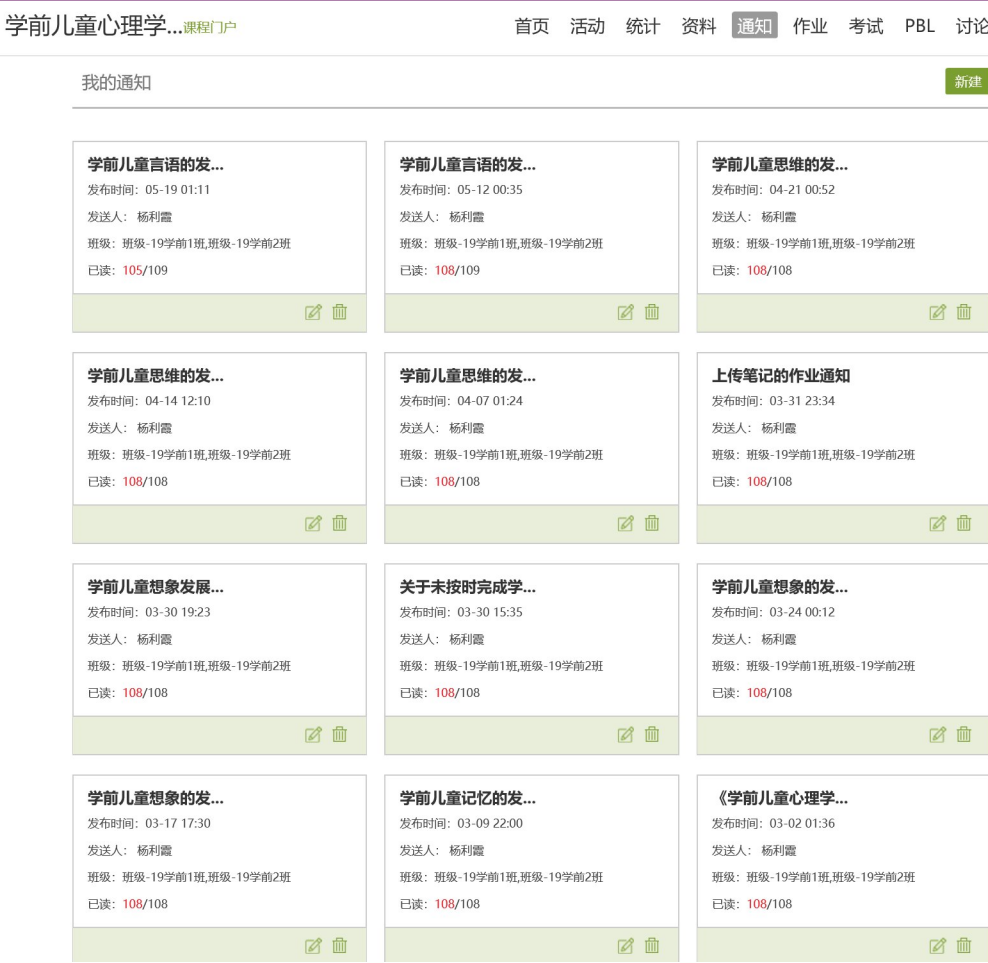Open the 作业 tab
Viewport: 988px width, 963px height.
pyautogui.click(x=810, y=27)
